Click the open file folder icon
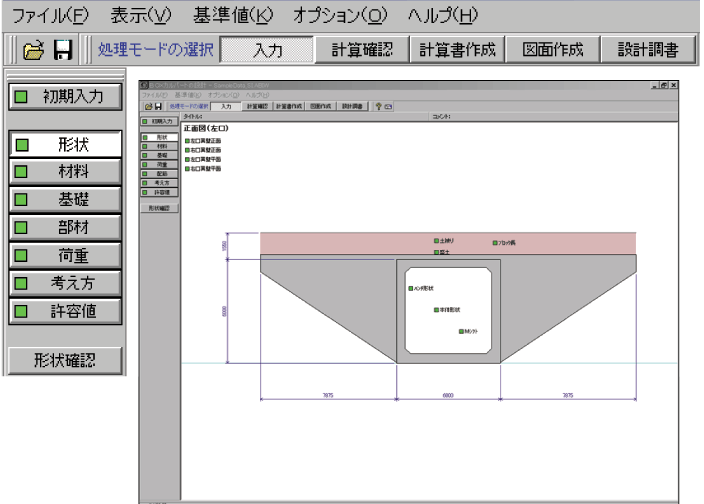 [x=31, y=49]
